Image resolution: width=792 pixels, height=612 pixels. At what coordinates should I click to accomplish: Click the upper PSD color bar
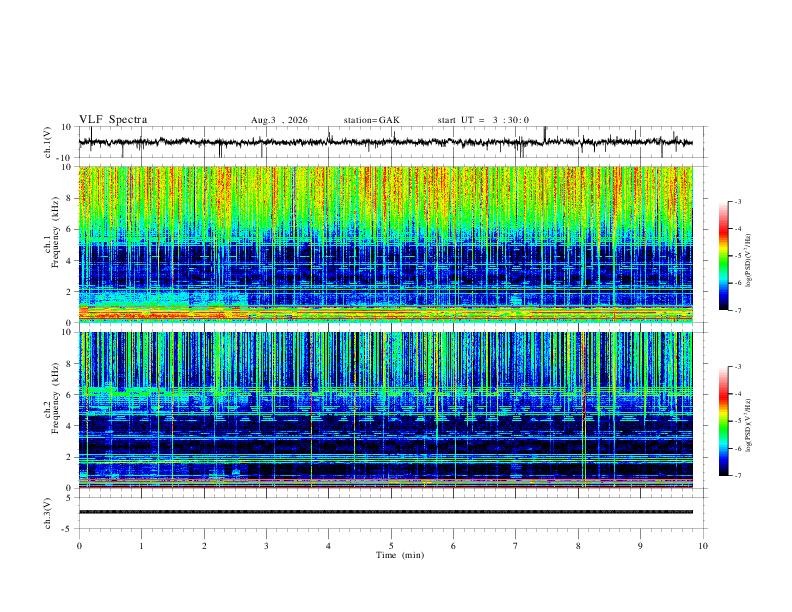tap(724, 256)
